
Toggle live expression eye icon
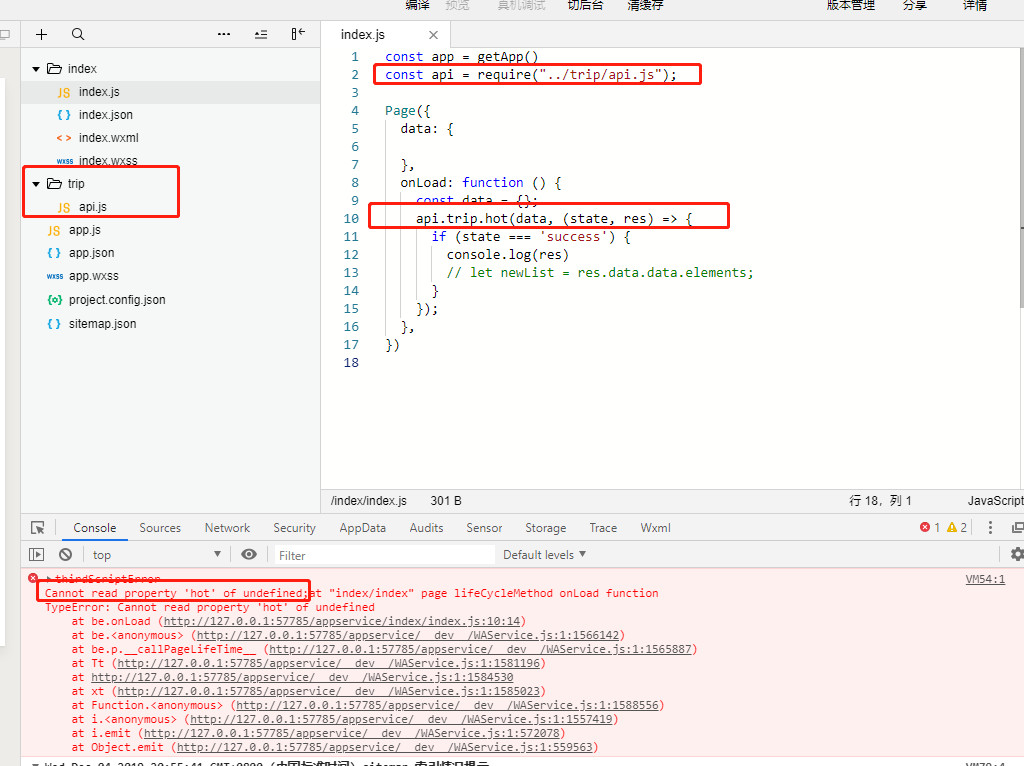coord(249,554)
